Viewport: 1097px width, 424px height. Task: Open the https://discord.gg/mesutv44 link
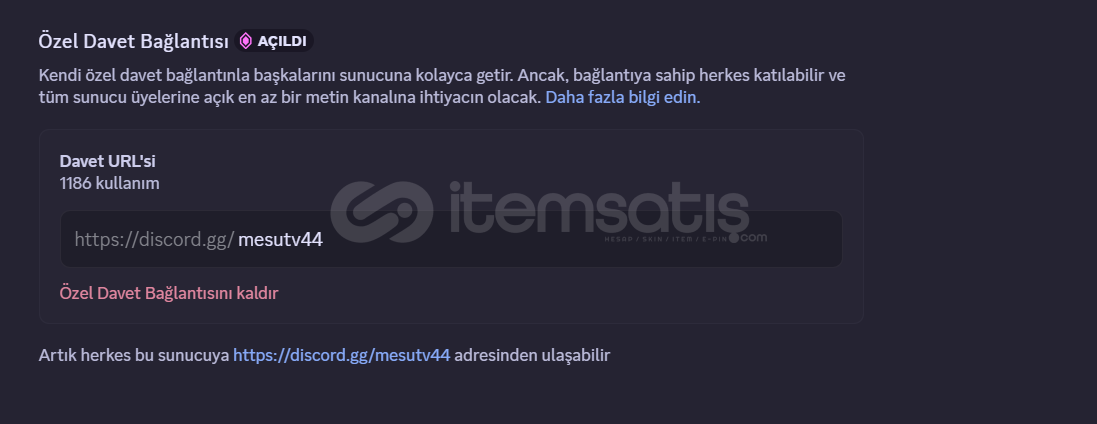pyautogui.click(x=341, y=355)
